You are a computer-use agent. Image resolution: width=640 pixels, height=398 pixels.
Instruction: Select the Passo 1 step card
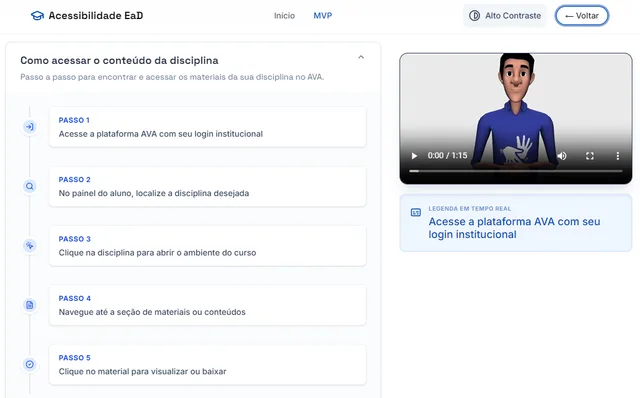pos(207,127)
